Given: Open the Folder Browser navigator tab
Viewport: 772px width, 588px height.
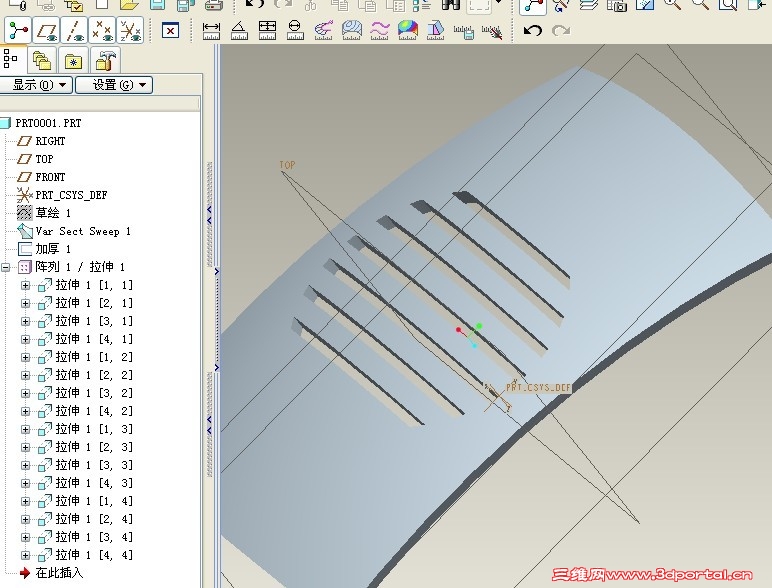Looking at the screenshot, I should tap(42, 60).
